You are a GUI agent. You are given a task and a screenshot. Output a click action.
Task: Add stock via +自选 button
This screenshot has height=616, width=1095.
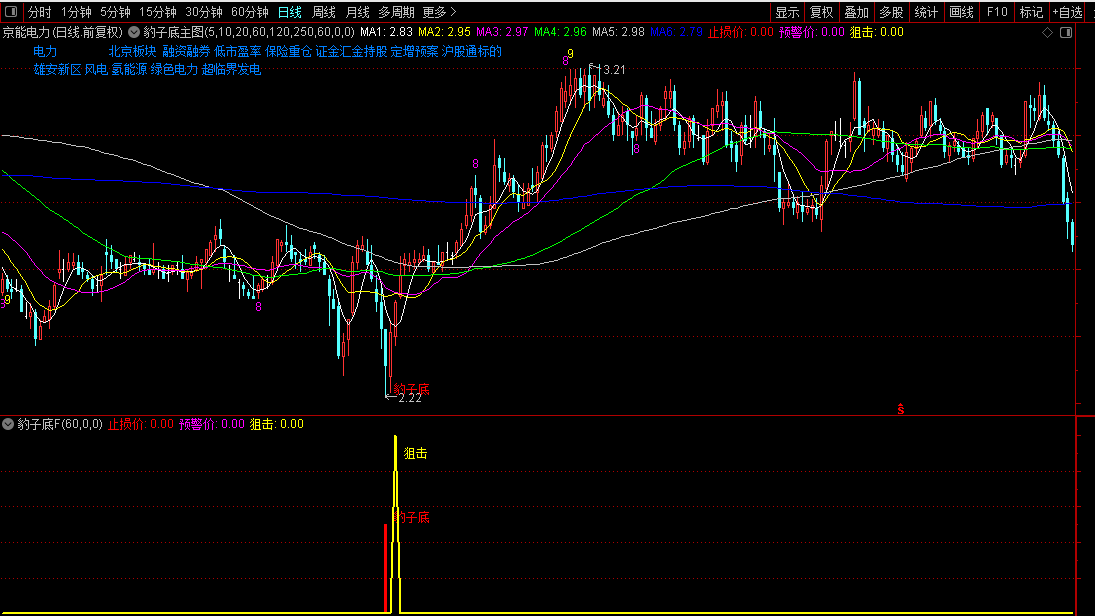point(1068,12)
